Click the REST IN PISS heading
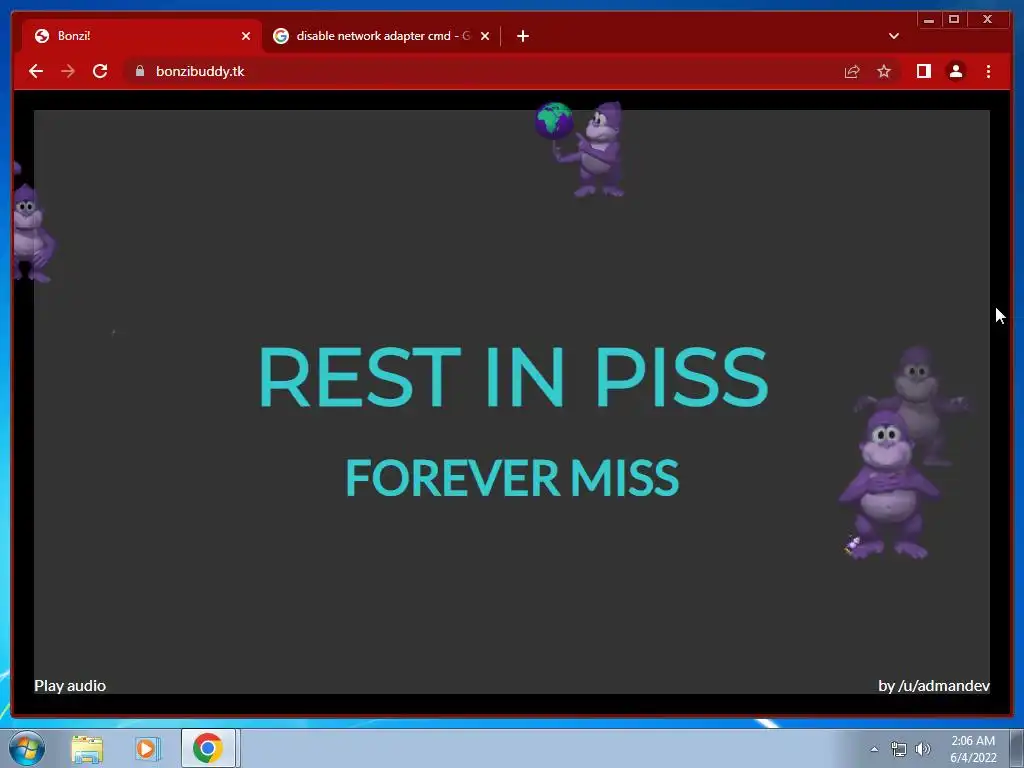This screenshot has width=1024, height=768. pos(513,377)
